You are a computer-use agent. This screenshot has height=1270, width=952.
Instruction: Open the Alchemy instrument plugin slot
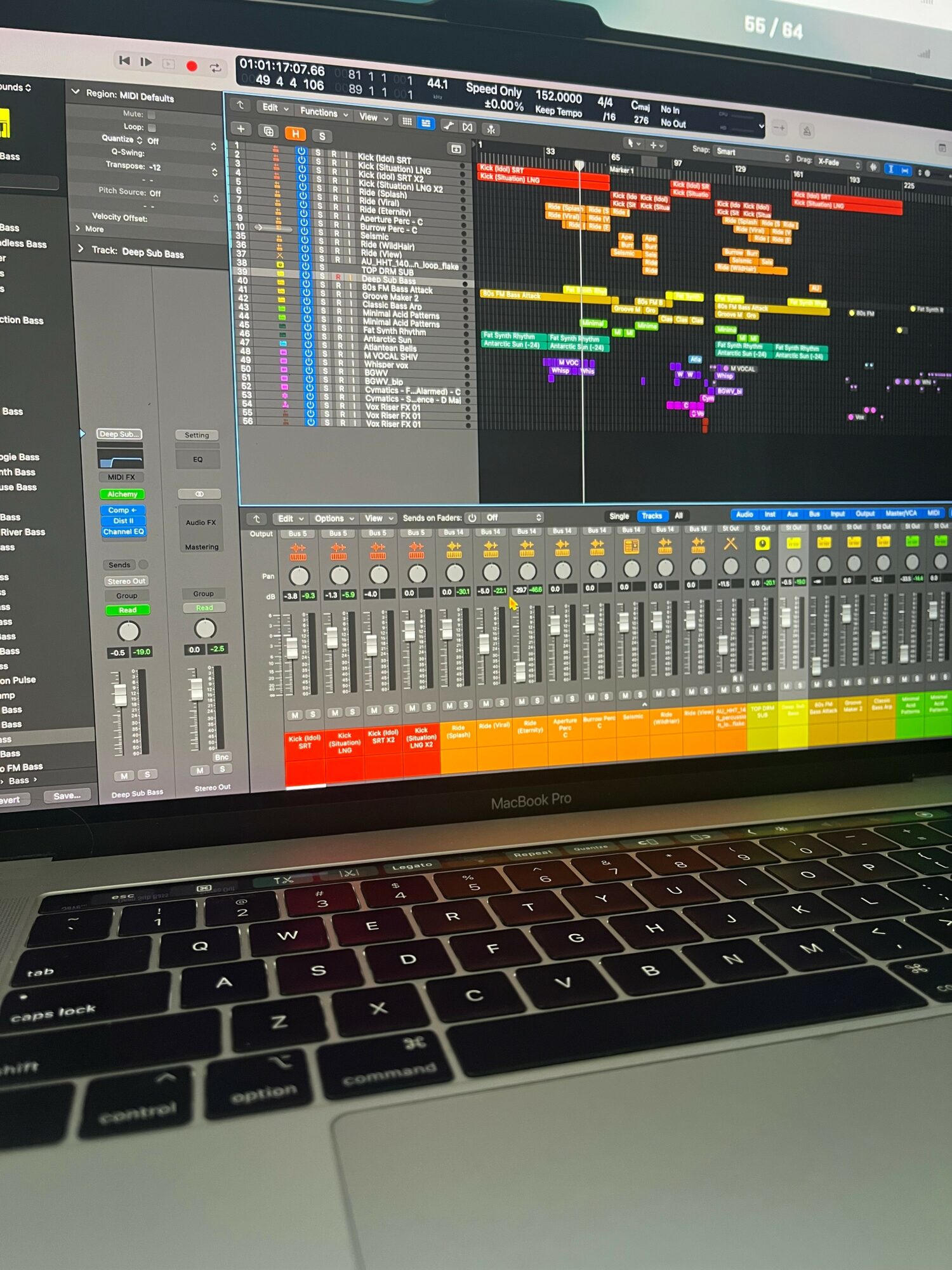[x=122, y=494]
